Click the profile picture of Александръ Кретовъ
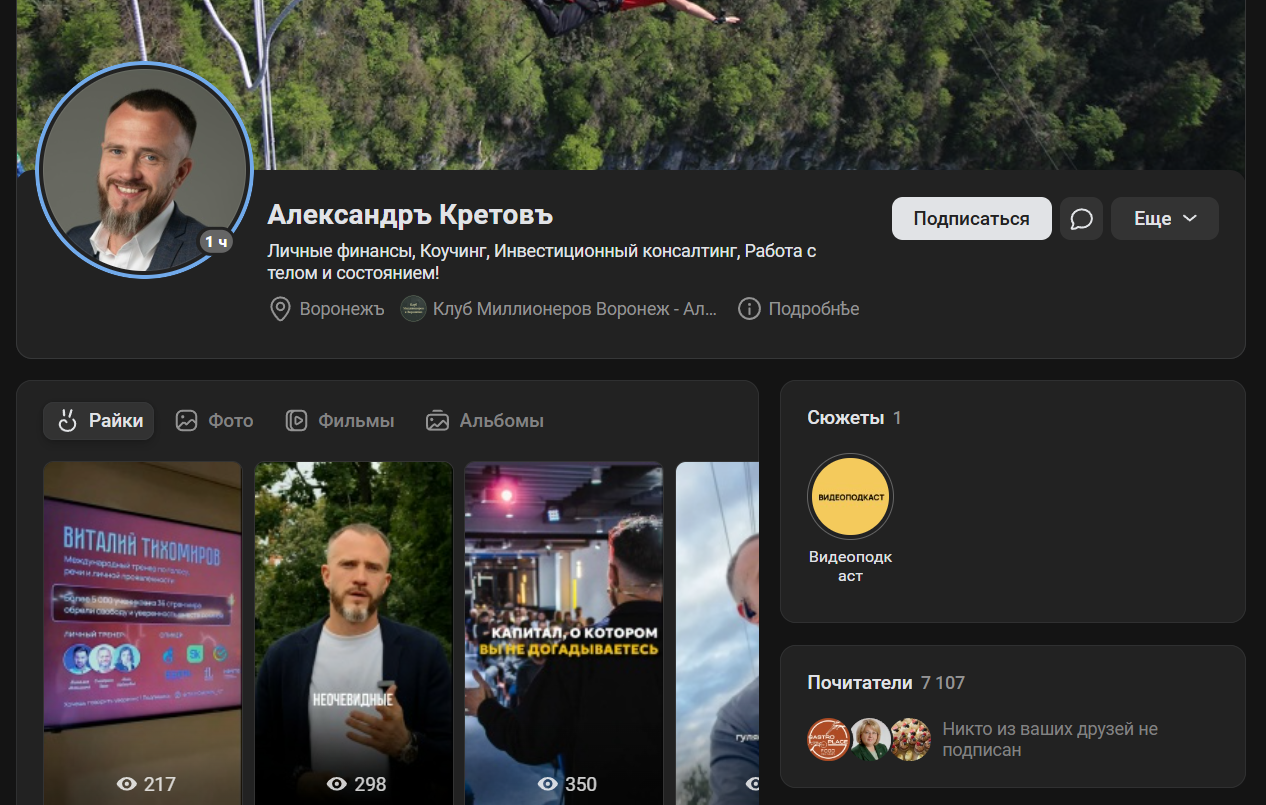Viewport: 1266px width, 805px height. (x=145, y=171)
